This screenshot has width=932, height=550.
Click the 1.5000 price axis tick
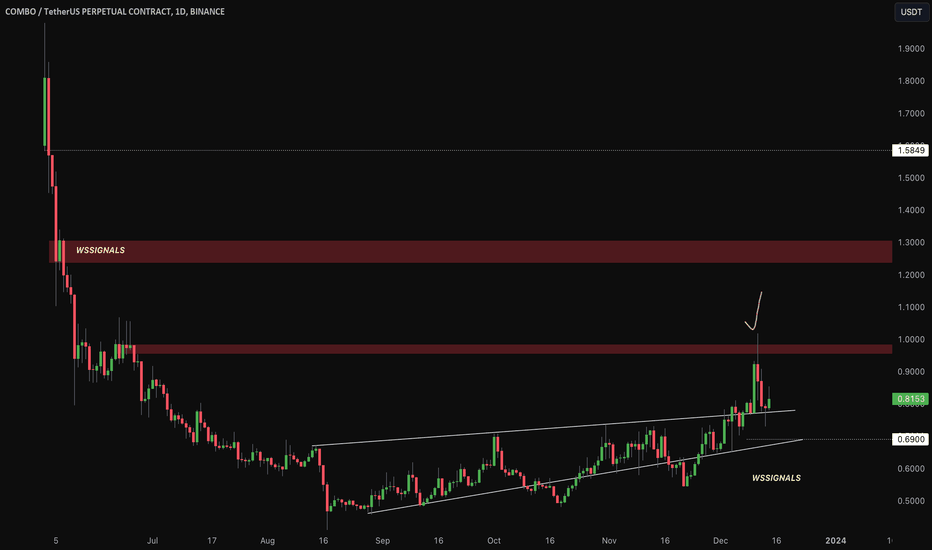tap(911, 178)
